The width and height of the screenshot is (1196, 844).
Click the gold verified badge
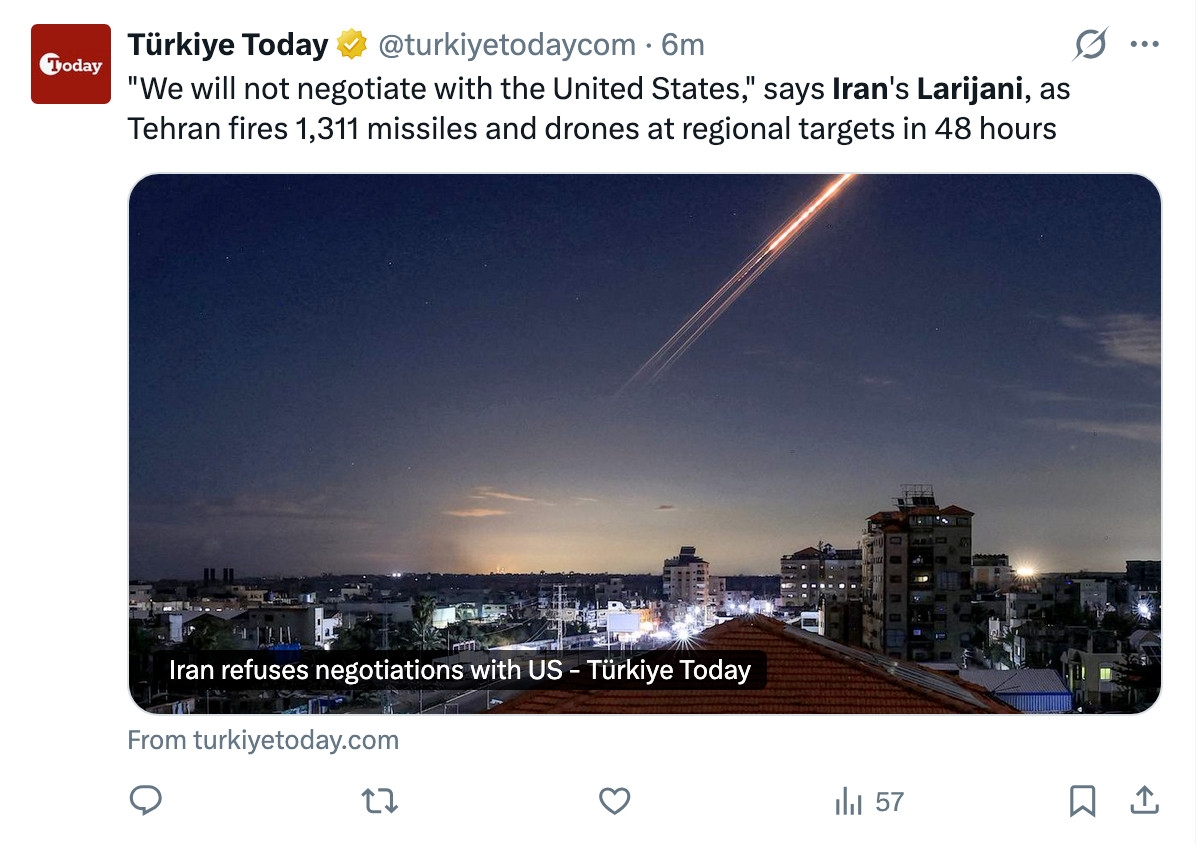click(351, 45)
